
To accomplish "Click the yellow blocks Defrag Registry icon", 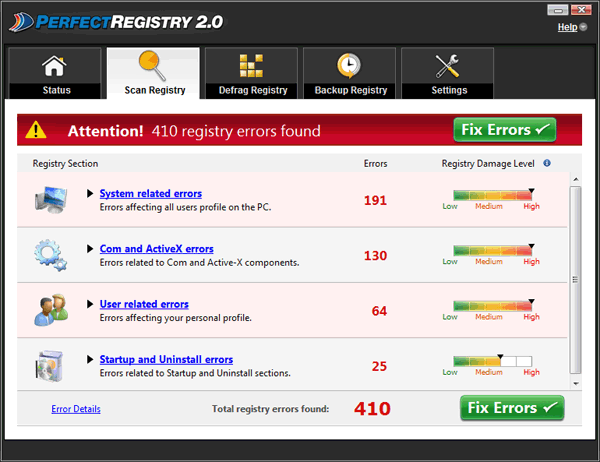I will click(251, 65).
